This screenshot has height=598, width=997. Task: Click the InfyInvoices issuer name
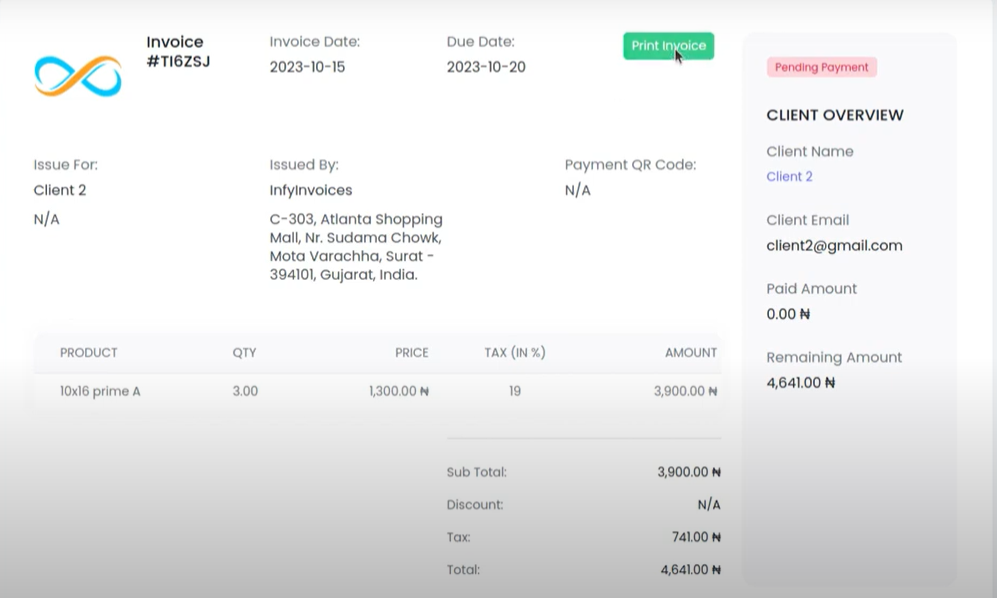coord(310,190)
